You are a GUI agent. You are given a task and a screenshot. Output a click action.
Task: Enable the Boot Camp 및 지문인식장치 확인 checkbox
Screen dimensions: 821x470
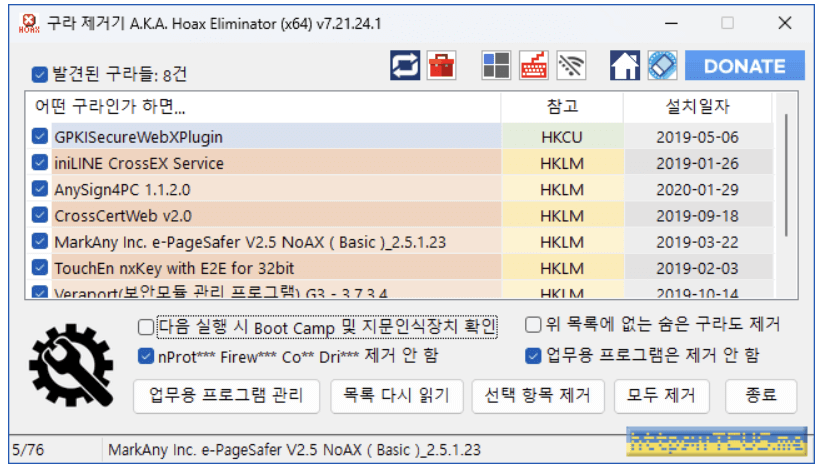146,328
